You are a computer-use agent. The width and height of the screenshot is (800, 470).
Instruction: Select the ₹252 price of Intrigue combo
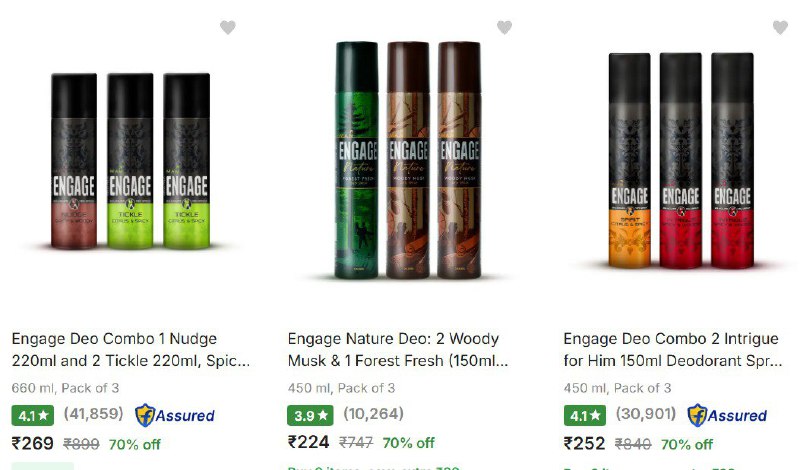point(584,443)
